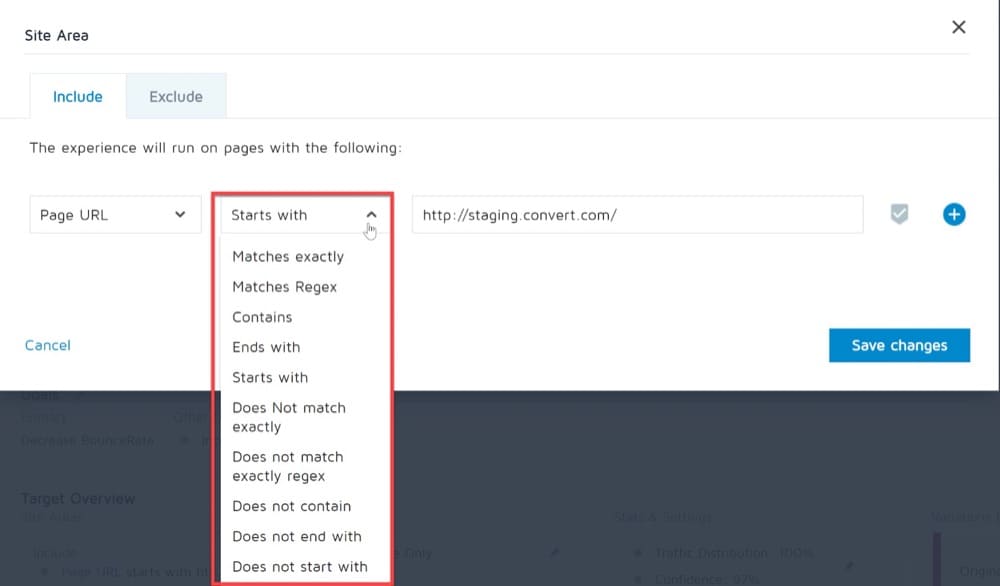Click the Save changes button

(x=899, y=345)
